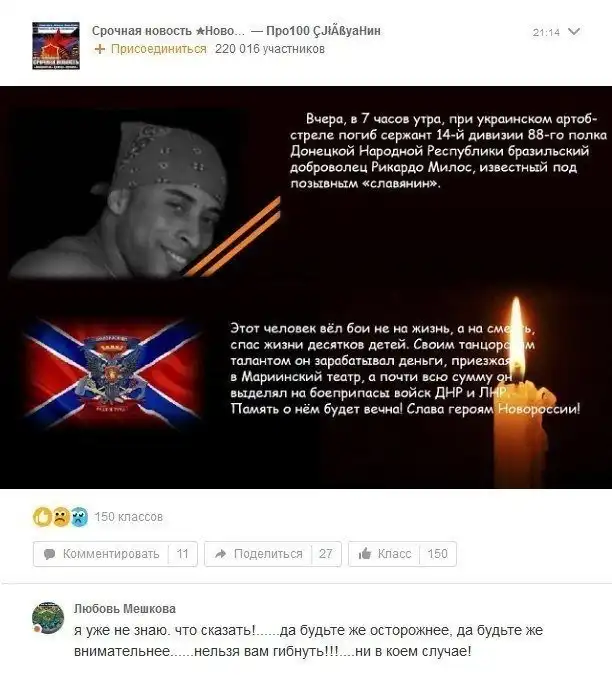612x675 pixels.
Task: Click the orange plus join icon
Action: 99,49
